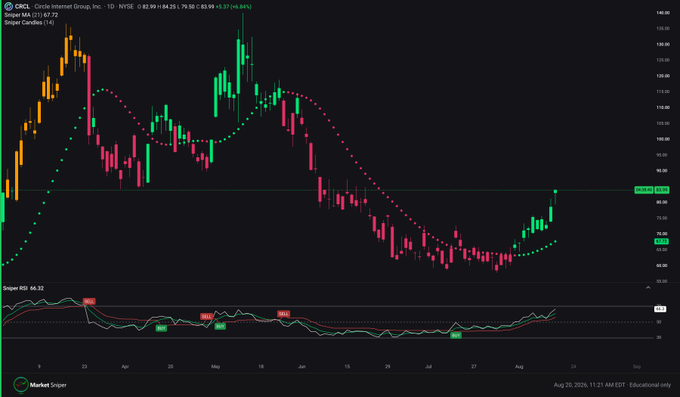This screenshot has width=680, height=397.
Task: Click the 04:38:40 countdown tag
Action: (644, 190)
